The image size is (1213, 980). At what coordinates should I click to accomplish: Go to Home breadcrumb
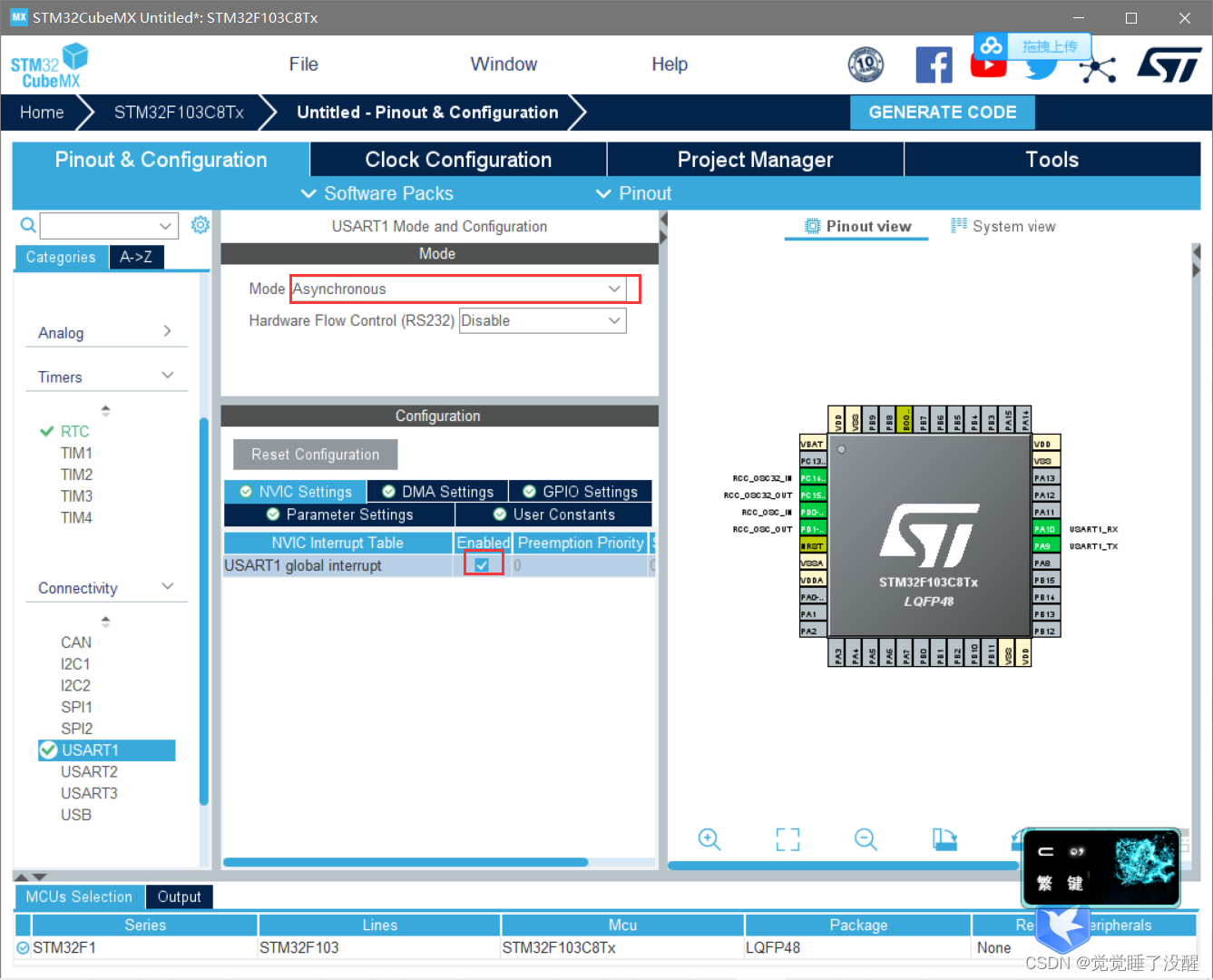tap(42, 113)
